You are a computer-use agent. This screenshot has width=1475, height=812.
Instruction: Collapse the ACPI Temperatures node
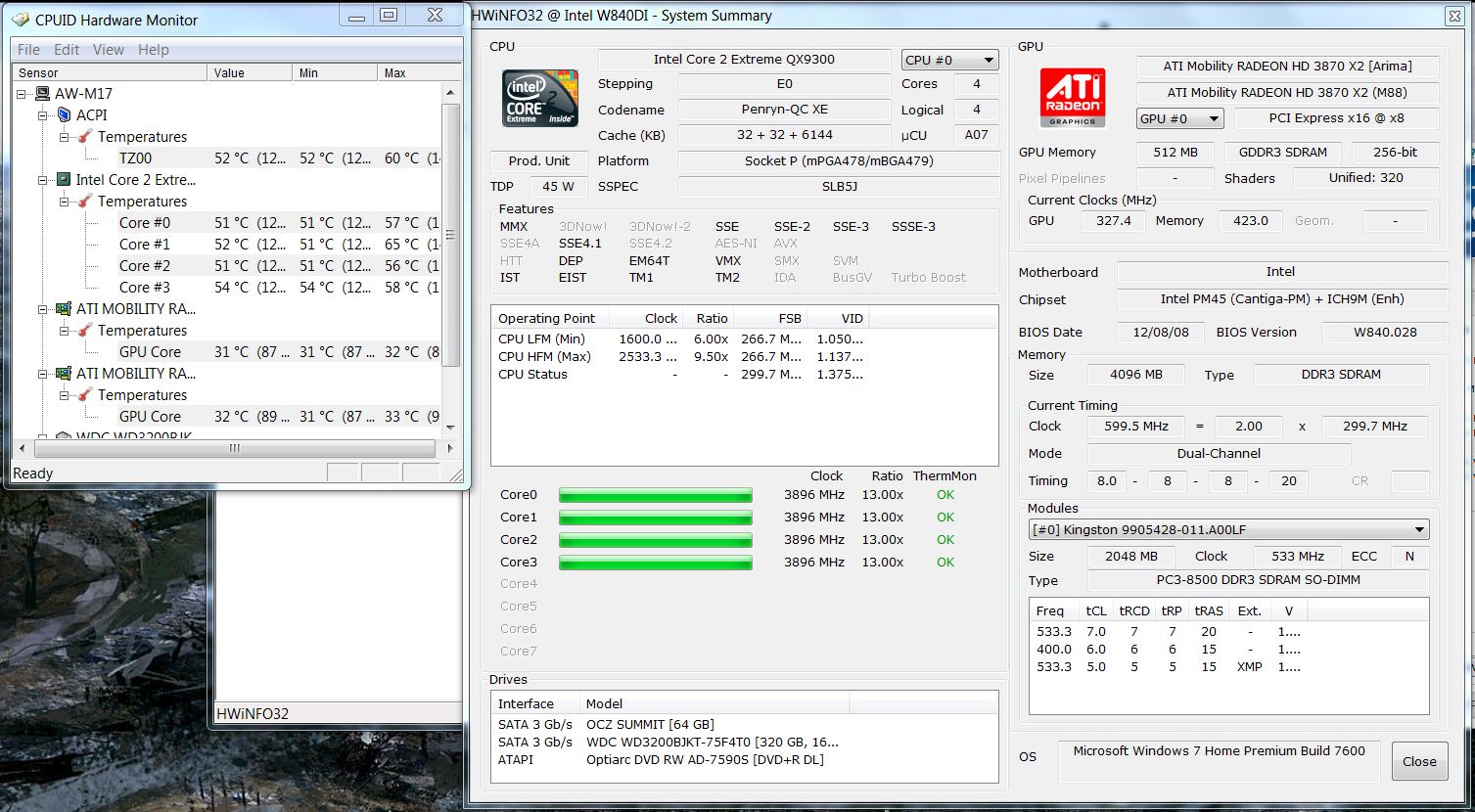tap(65, 137)
